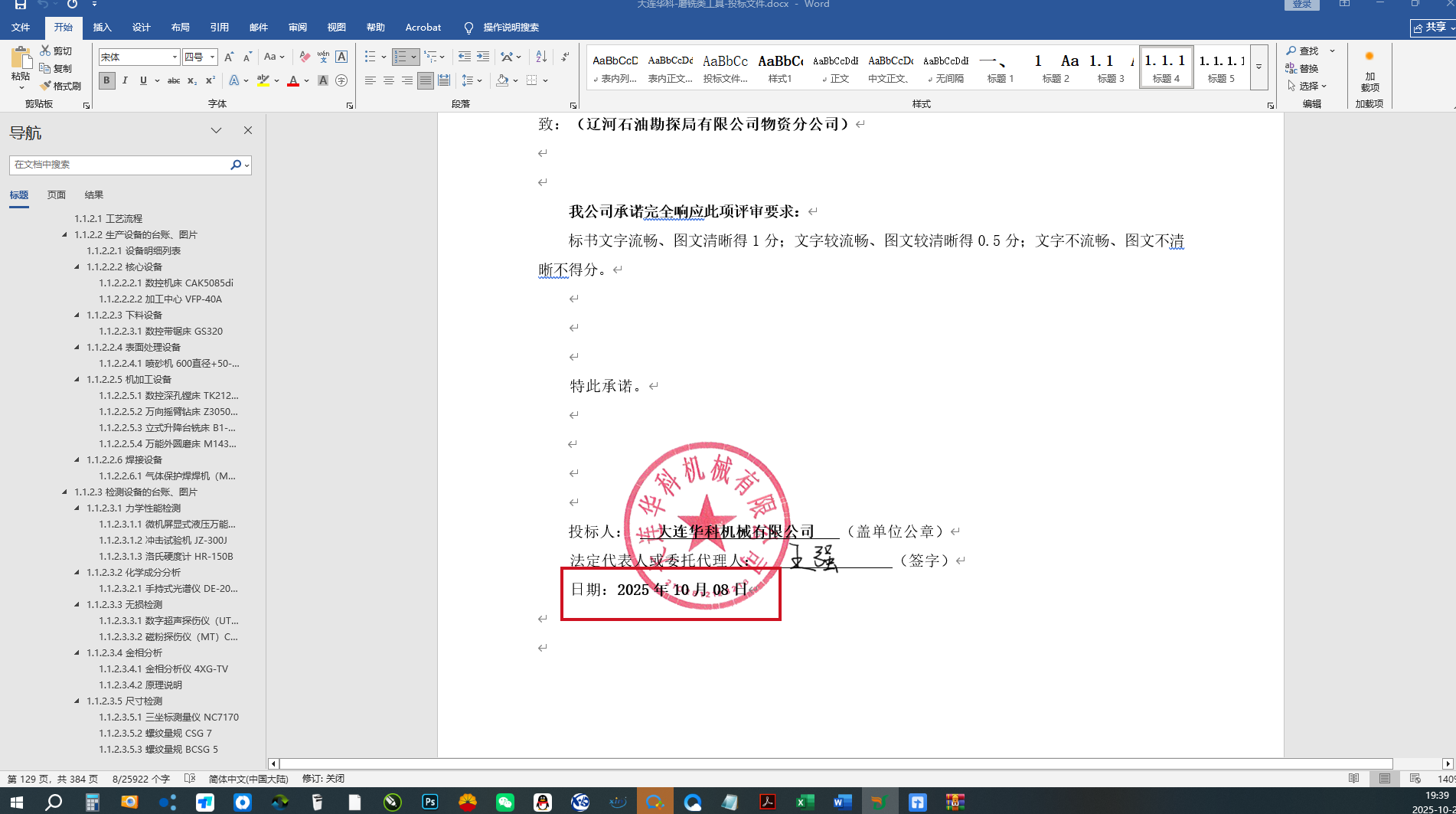Viewport: 1456px width, 814px height.
Task: Open the 结果 (Results) tab in navigation pane
Action: pos(93,195)
